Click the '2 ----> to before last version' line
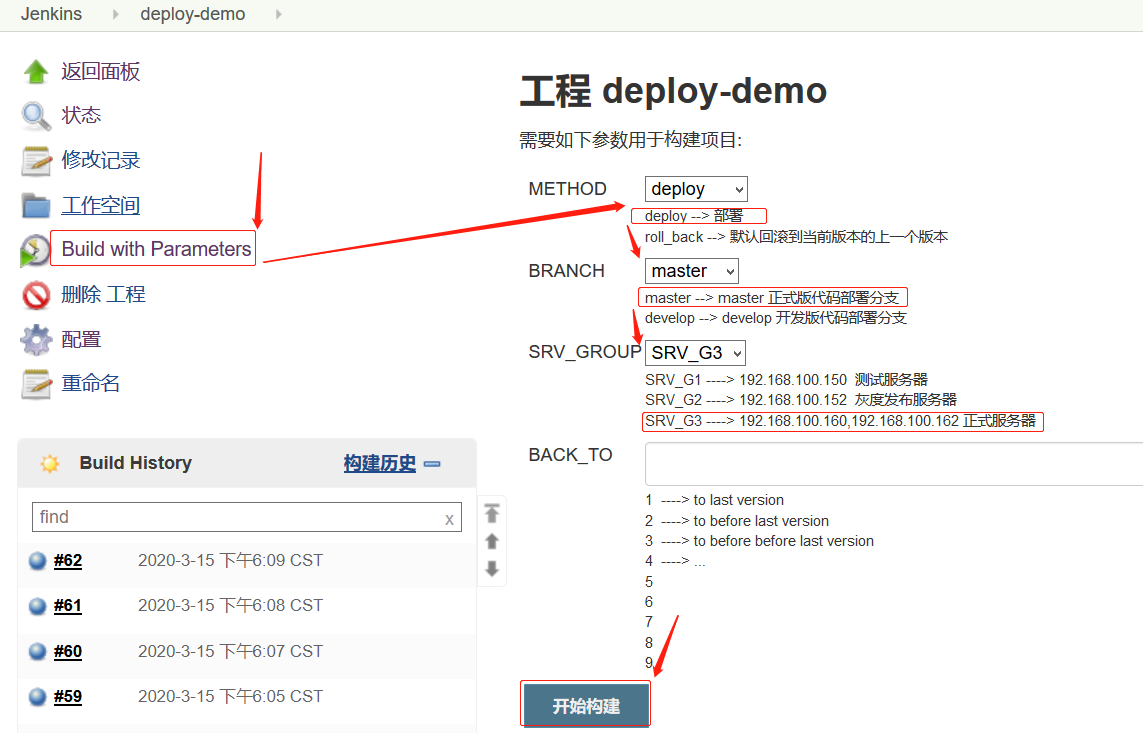The width and height of the screenshot is (1143, 733). tap(737, 521)
